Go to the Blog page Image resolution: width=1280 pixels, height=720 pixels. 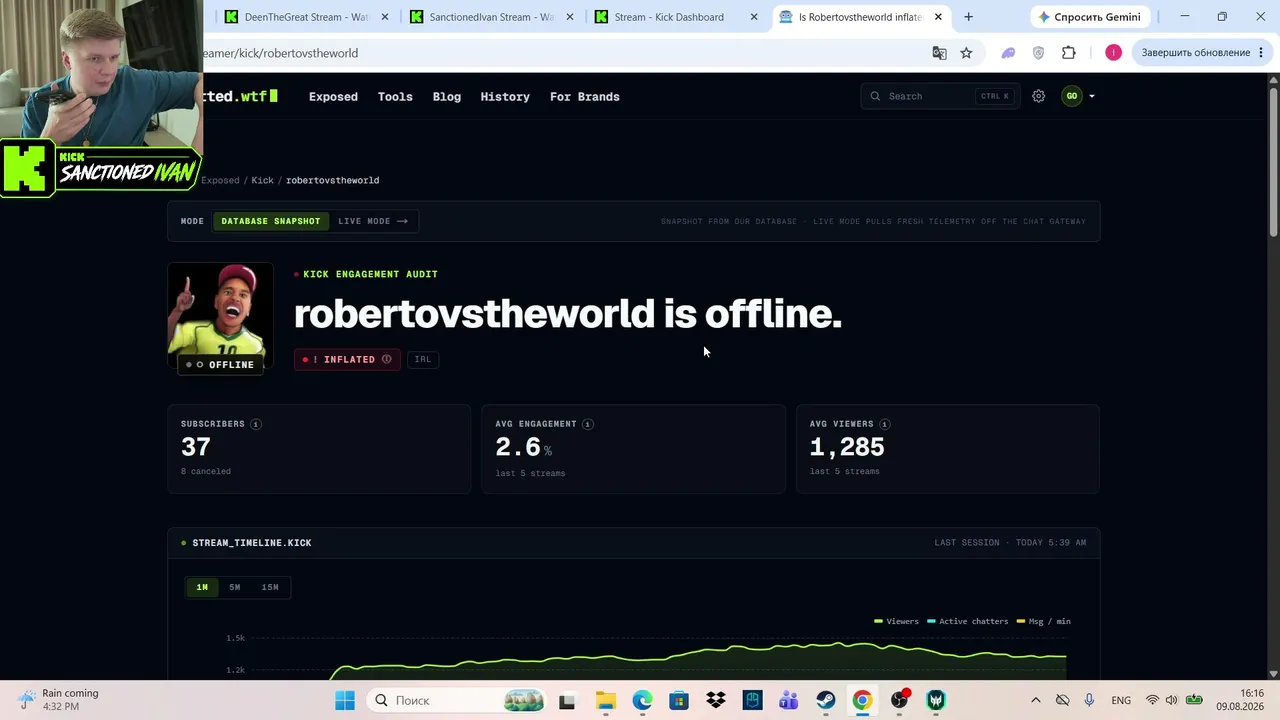pyautogui.click(x=447, y=97)
